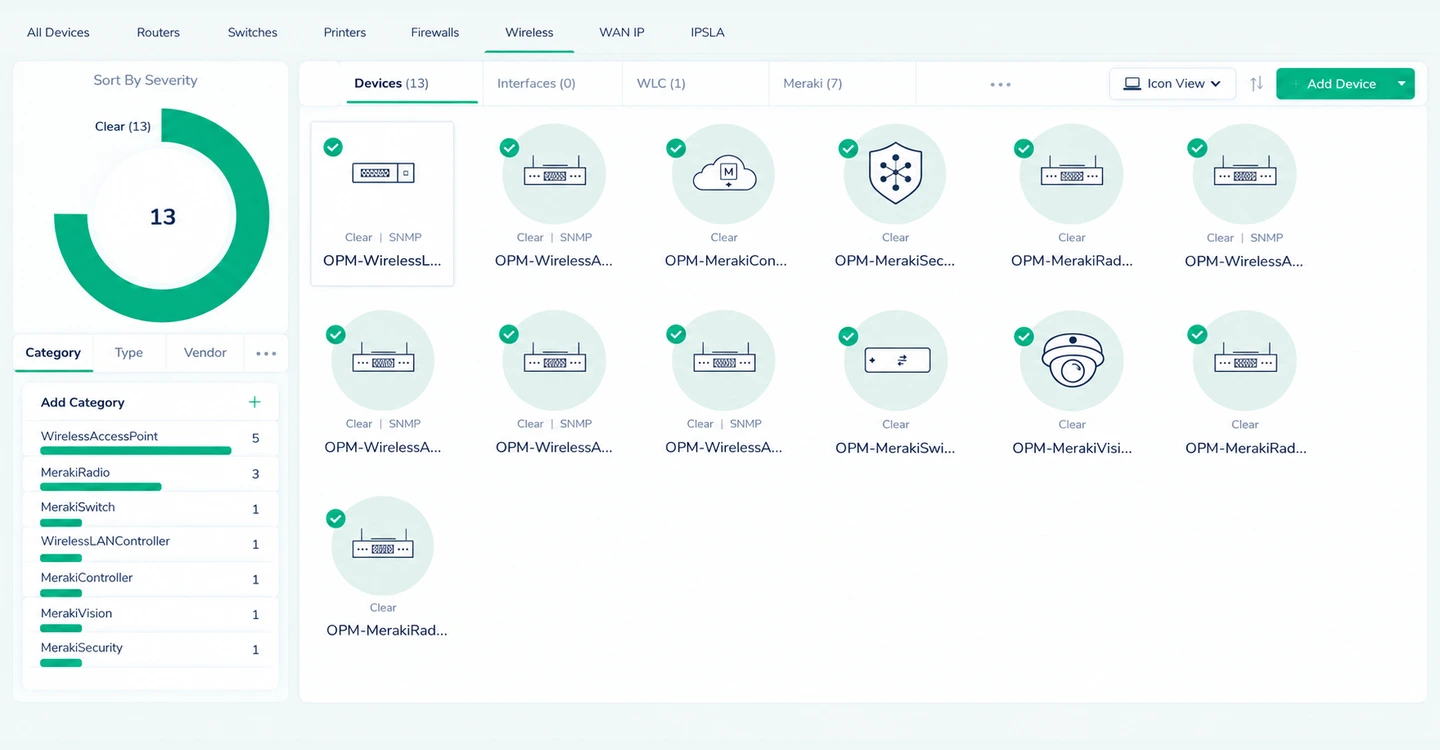
Task: Toggle the green checkmark on OPM-MerakiVisi
Action: coord(1024,337)
